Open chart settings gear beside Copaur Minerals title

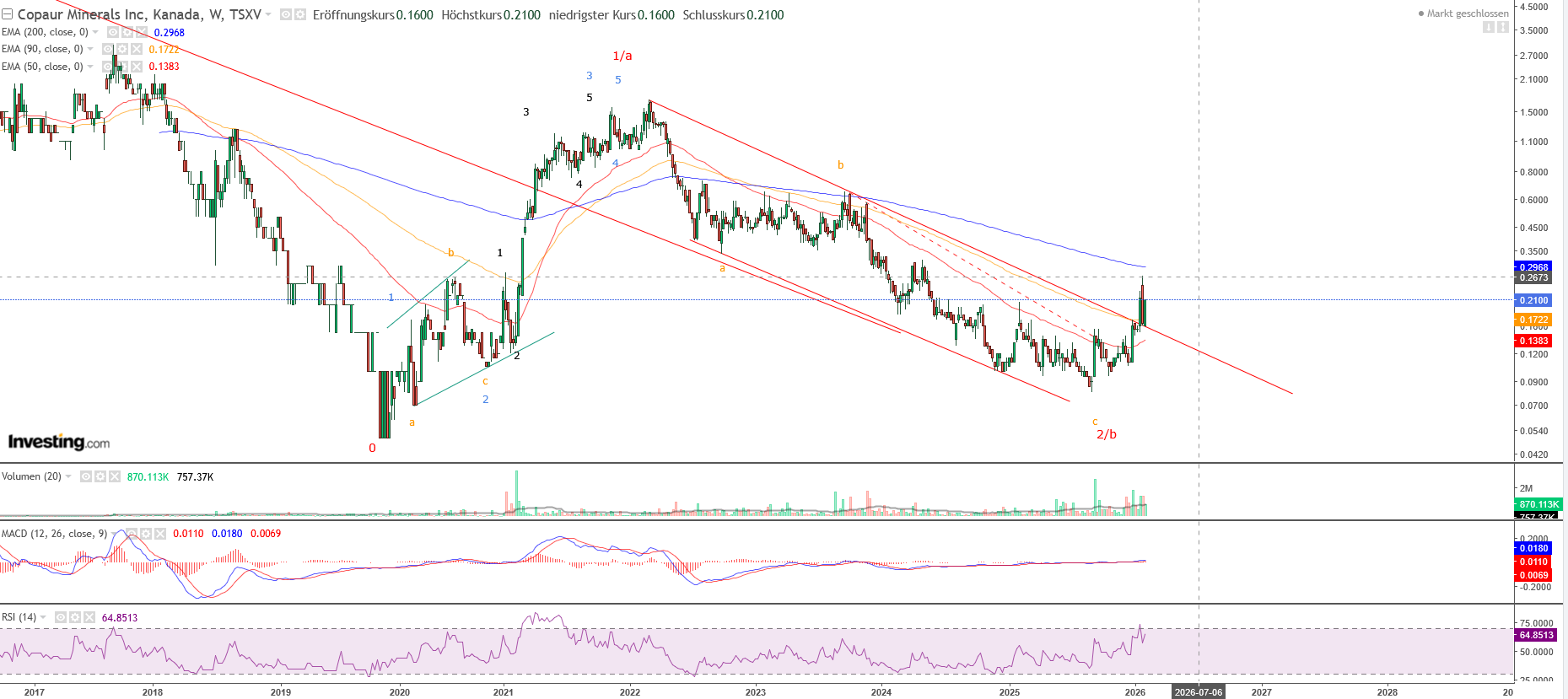[299, 15]
